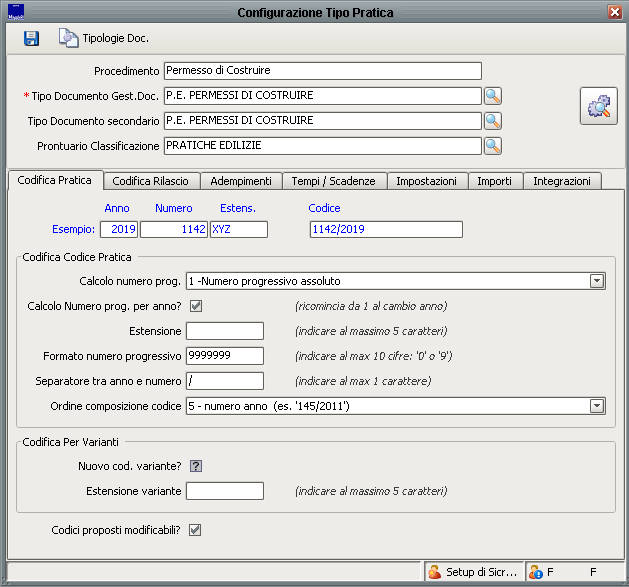Click the Estensione input field

[x=225, y=331]
